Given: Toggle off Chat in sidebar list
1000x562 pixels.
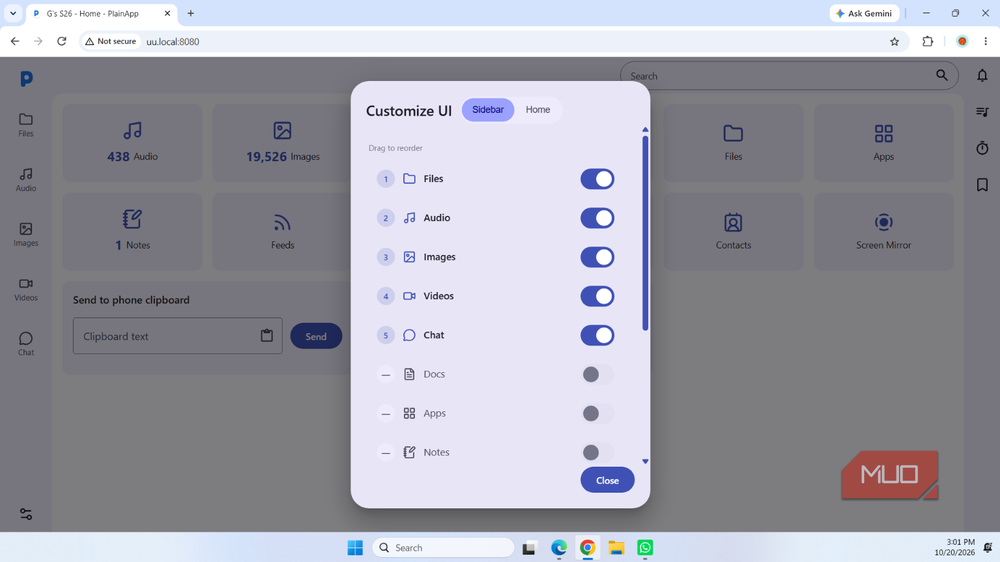Looking at the screenshot, I should (x=597, y=336).
